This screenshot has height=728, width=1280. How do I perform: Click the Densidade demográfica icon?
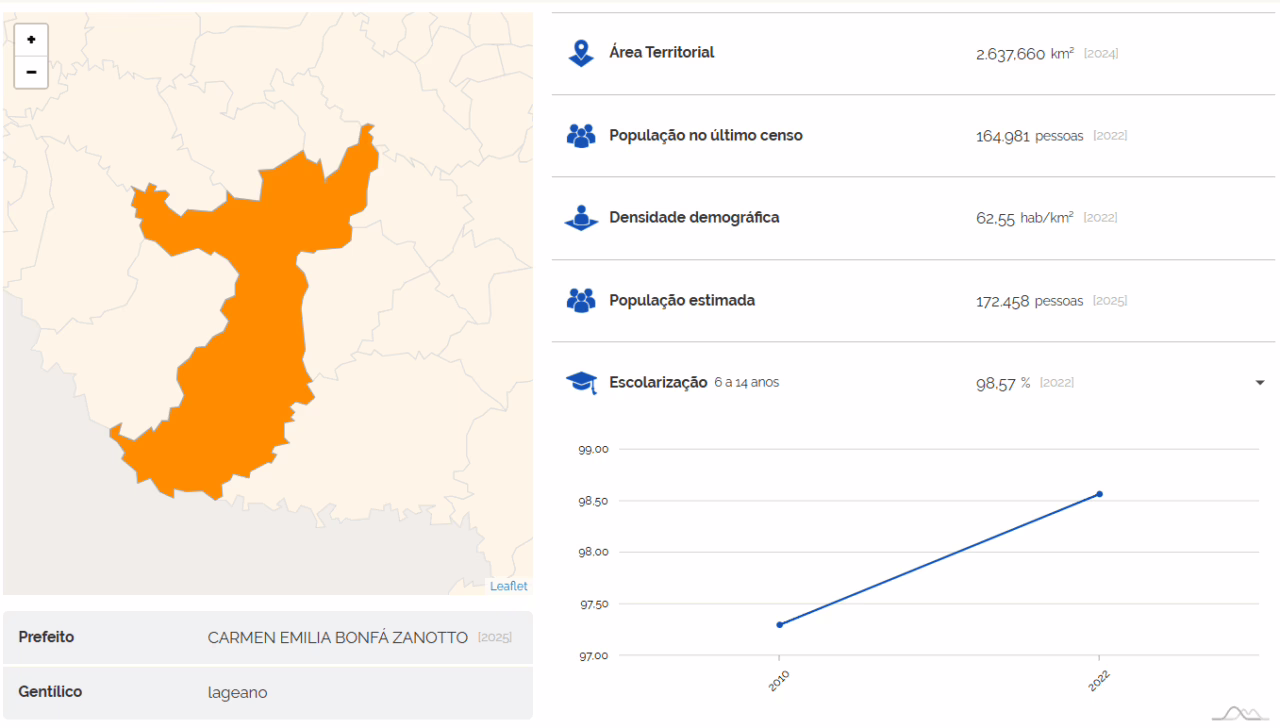point(581,218)
